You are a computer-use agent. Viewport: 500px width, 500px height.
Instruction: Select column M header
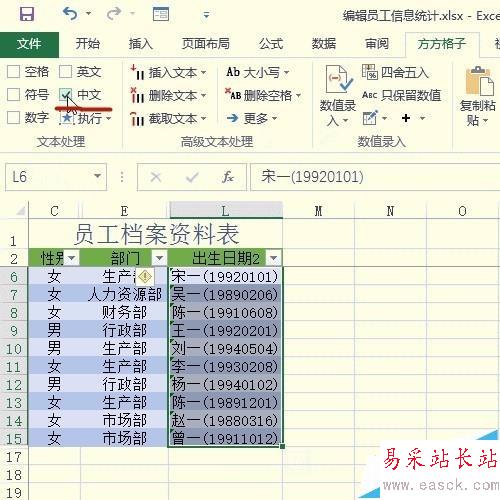pos(318,211)
